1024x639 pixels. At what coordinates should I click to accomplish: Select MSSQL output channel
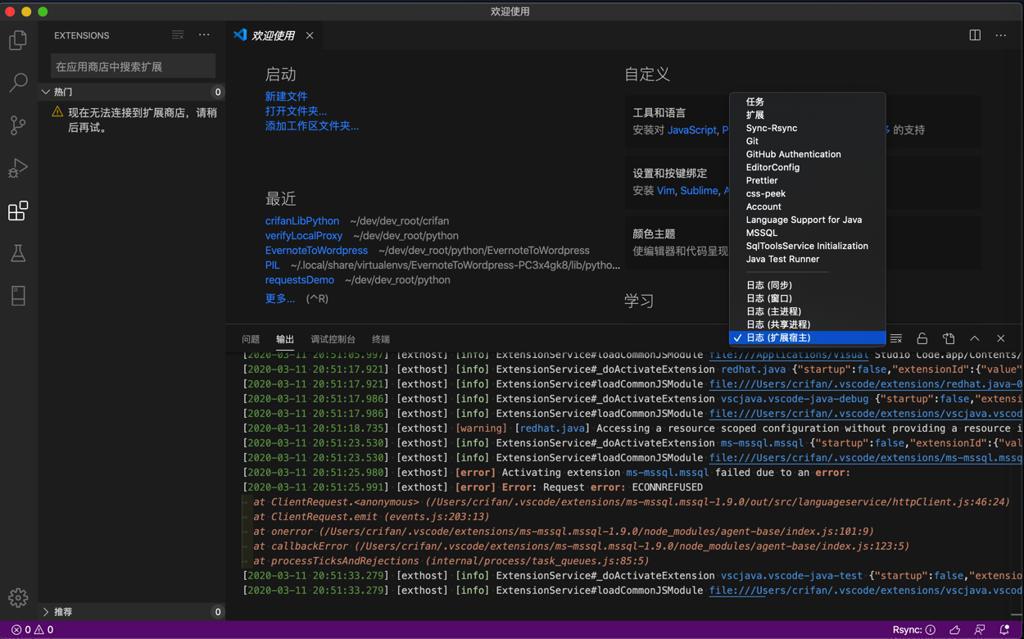click(807, 233)
